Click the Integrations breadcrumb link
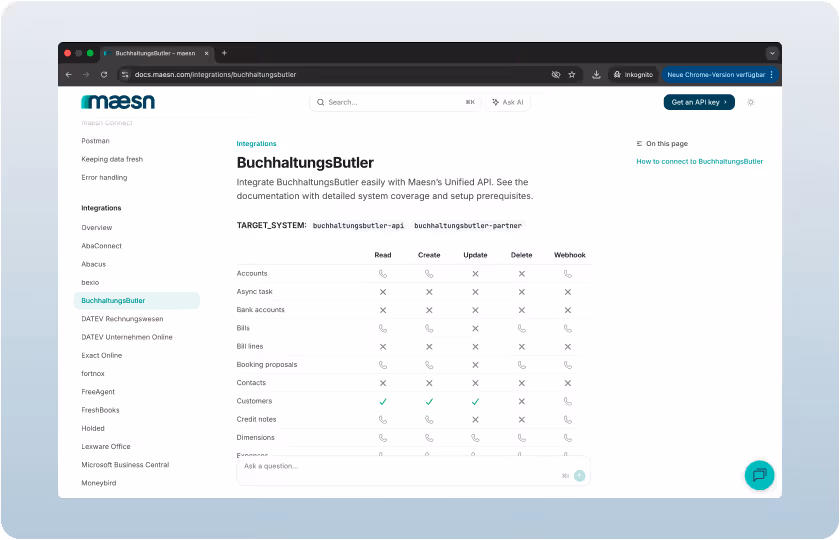 (x=257, y=144)
